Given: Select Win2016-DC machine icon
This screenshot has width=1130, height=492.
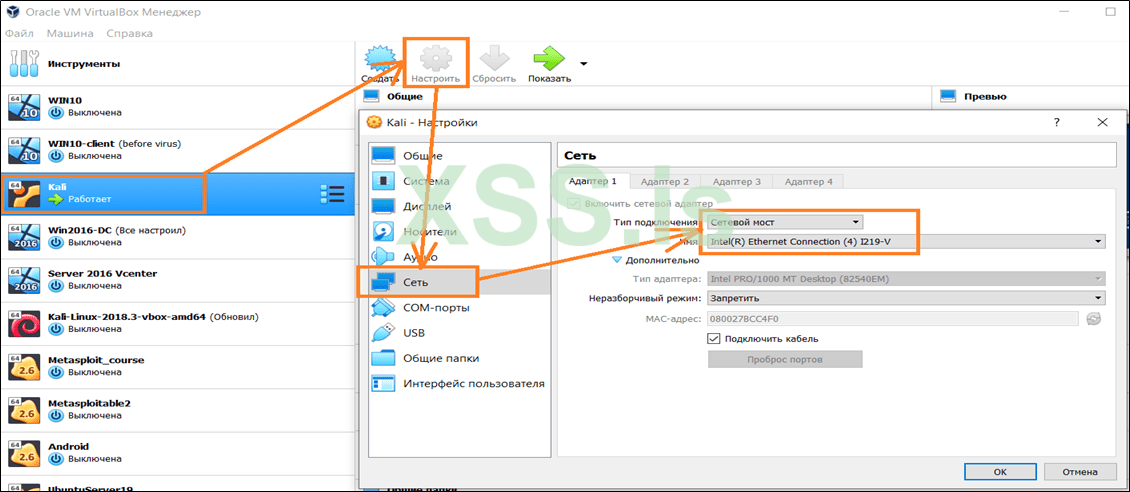Looking at the screenshot, I should (24, 237).
